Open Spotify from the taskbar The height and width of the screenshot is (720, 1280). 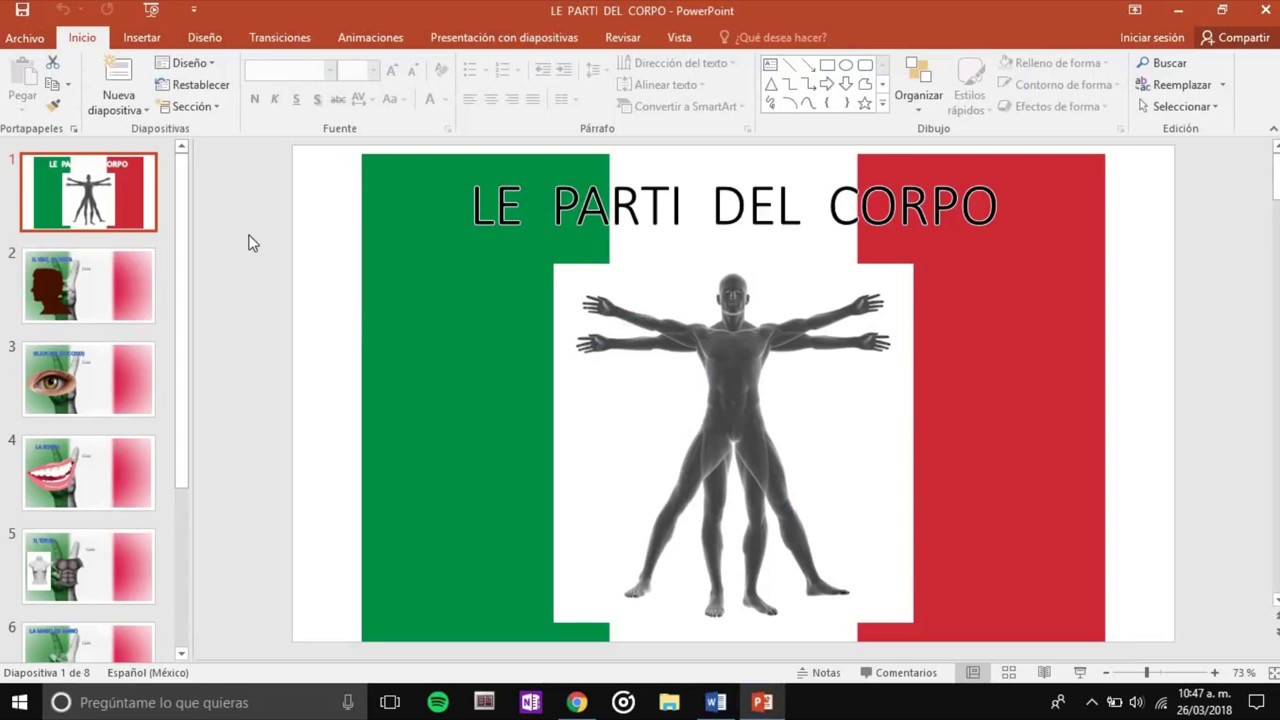click(x=438, y=702)
